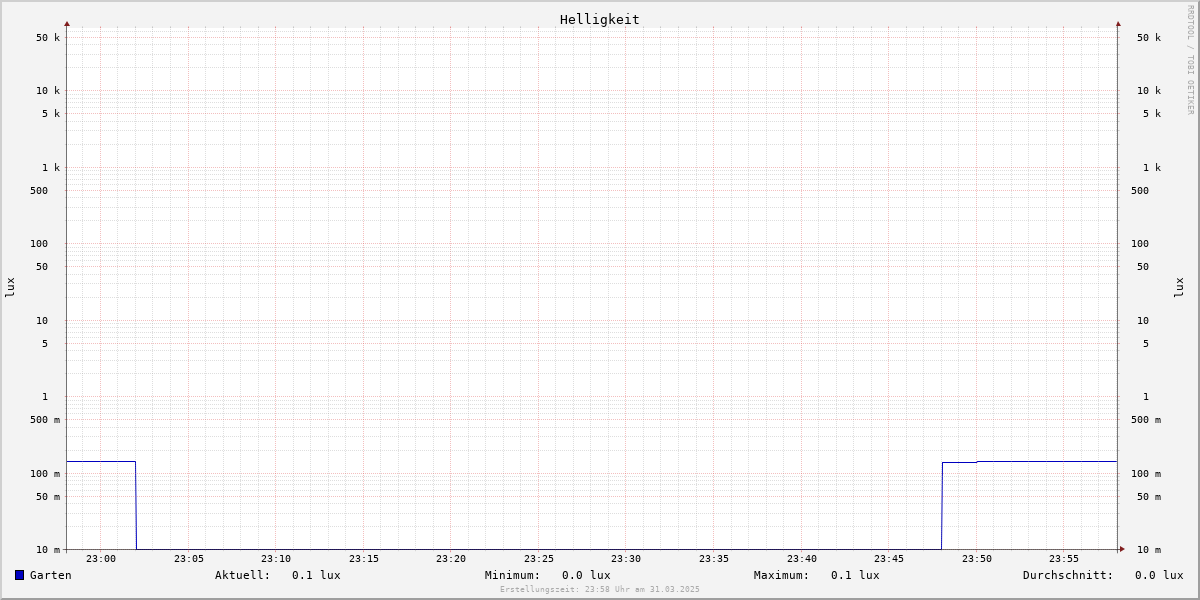Image resolution: width=1200 pixels, height=600 pixels.
Task: Click the 23:55 time axis label
Action: 1064,559
